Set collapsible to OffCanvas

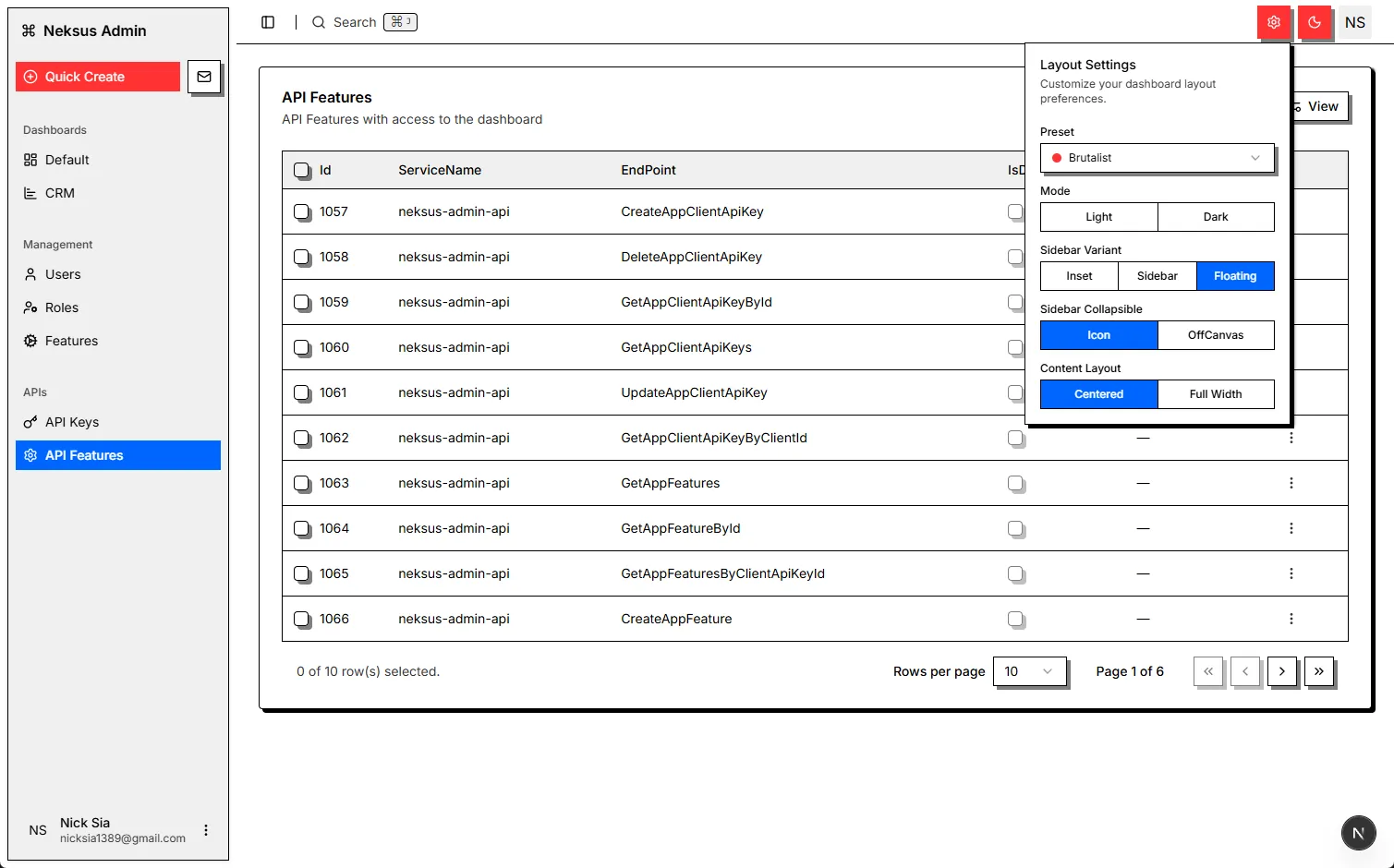coord(1216,335)
